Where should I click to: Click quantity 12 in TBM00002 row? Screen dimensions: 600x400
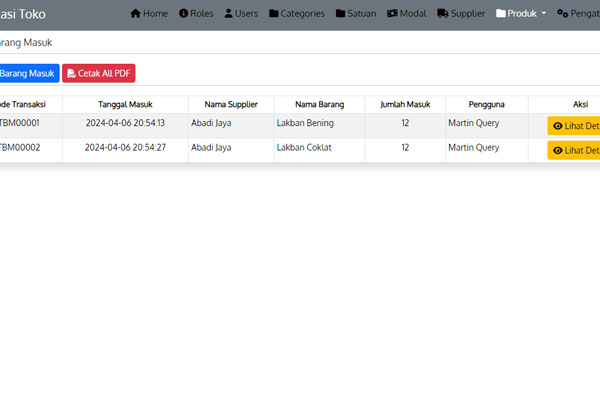[x=405, y=147]
